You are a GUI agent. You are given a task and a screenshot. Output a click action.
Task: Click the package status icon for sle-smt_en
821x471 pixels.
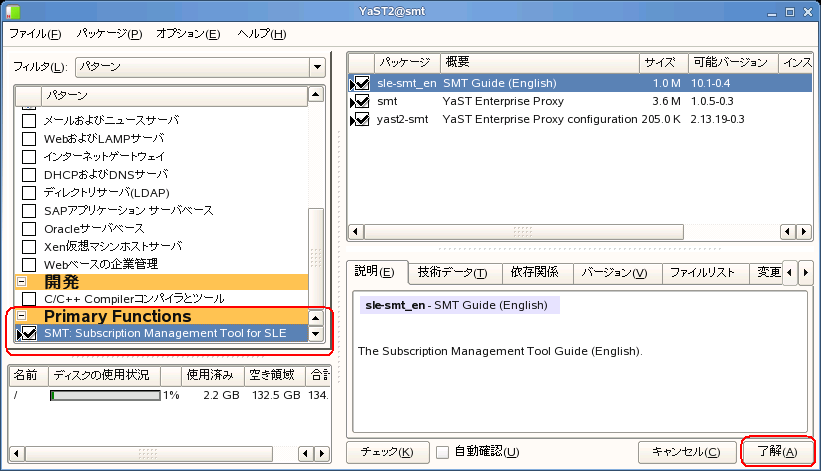tap(360, 83)
